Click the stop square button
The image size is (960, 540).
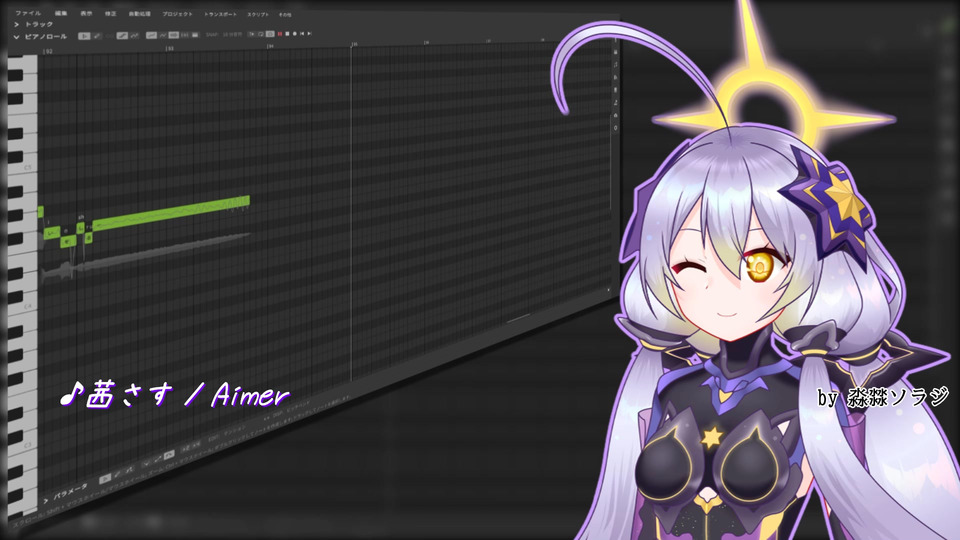(287, 34)
